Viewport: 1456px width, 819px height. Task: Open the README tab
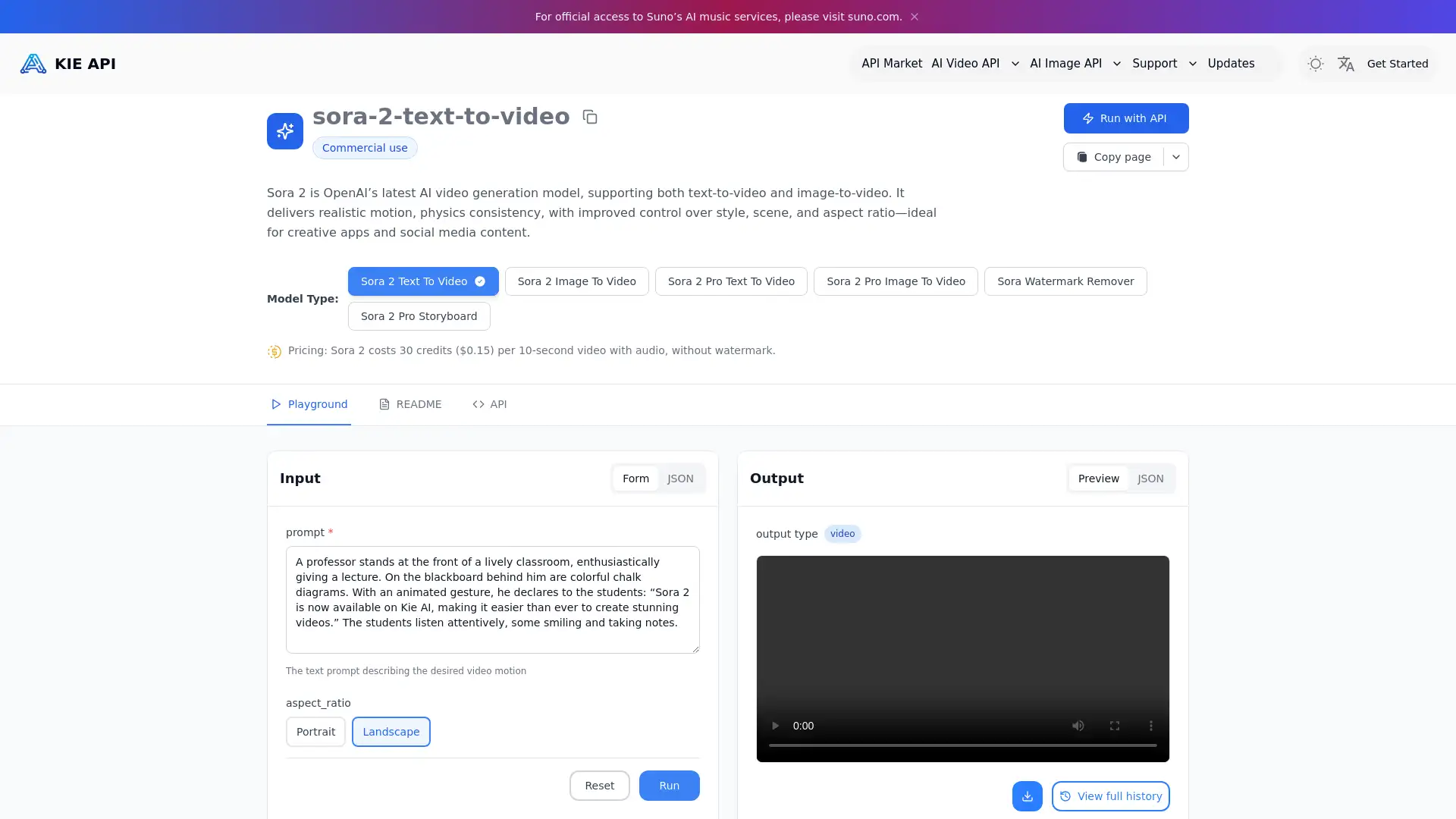pos(410,404)
